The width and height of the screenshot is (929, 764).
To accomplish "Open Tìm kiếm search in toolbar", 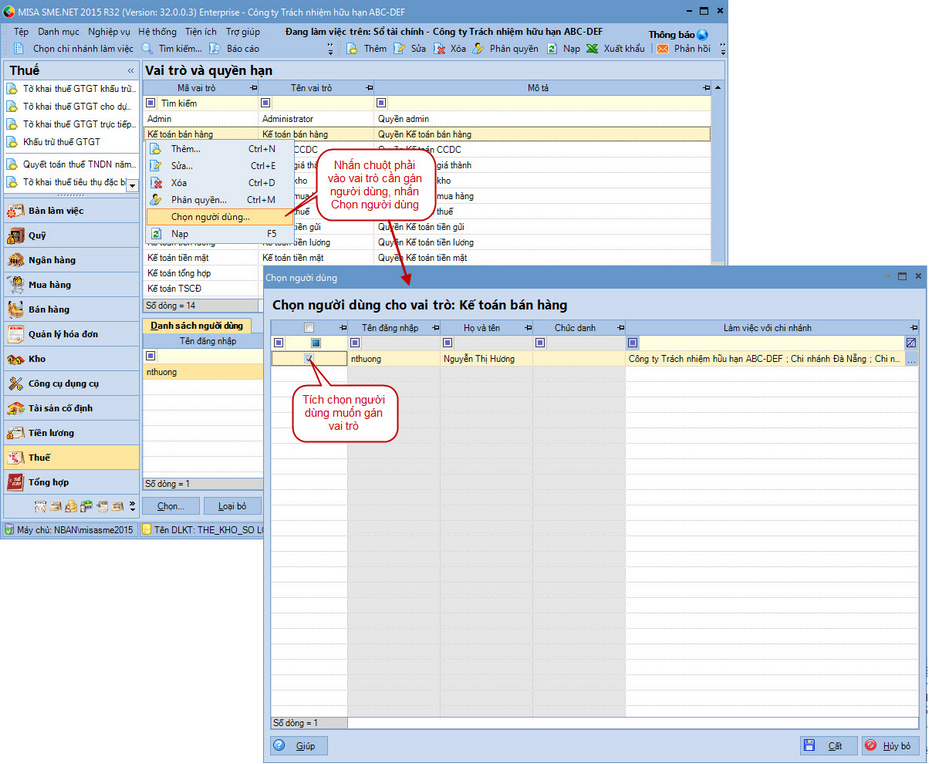I will click(x=172, y=49).
